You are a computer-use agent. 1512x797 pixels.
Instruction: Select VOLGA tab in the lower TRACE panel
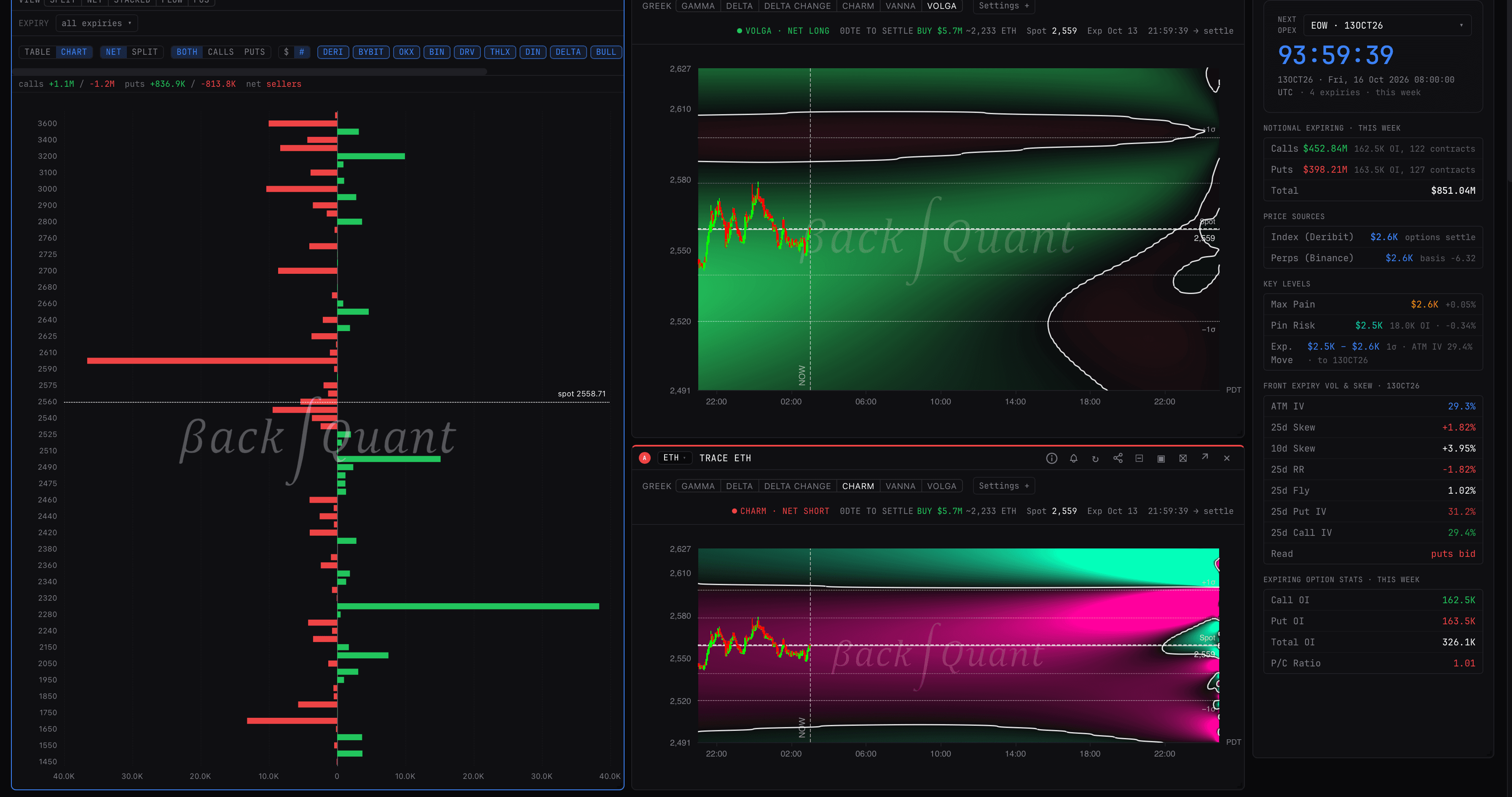click(942, 487)
